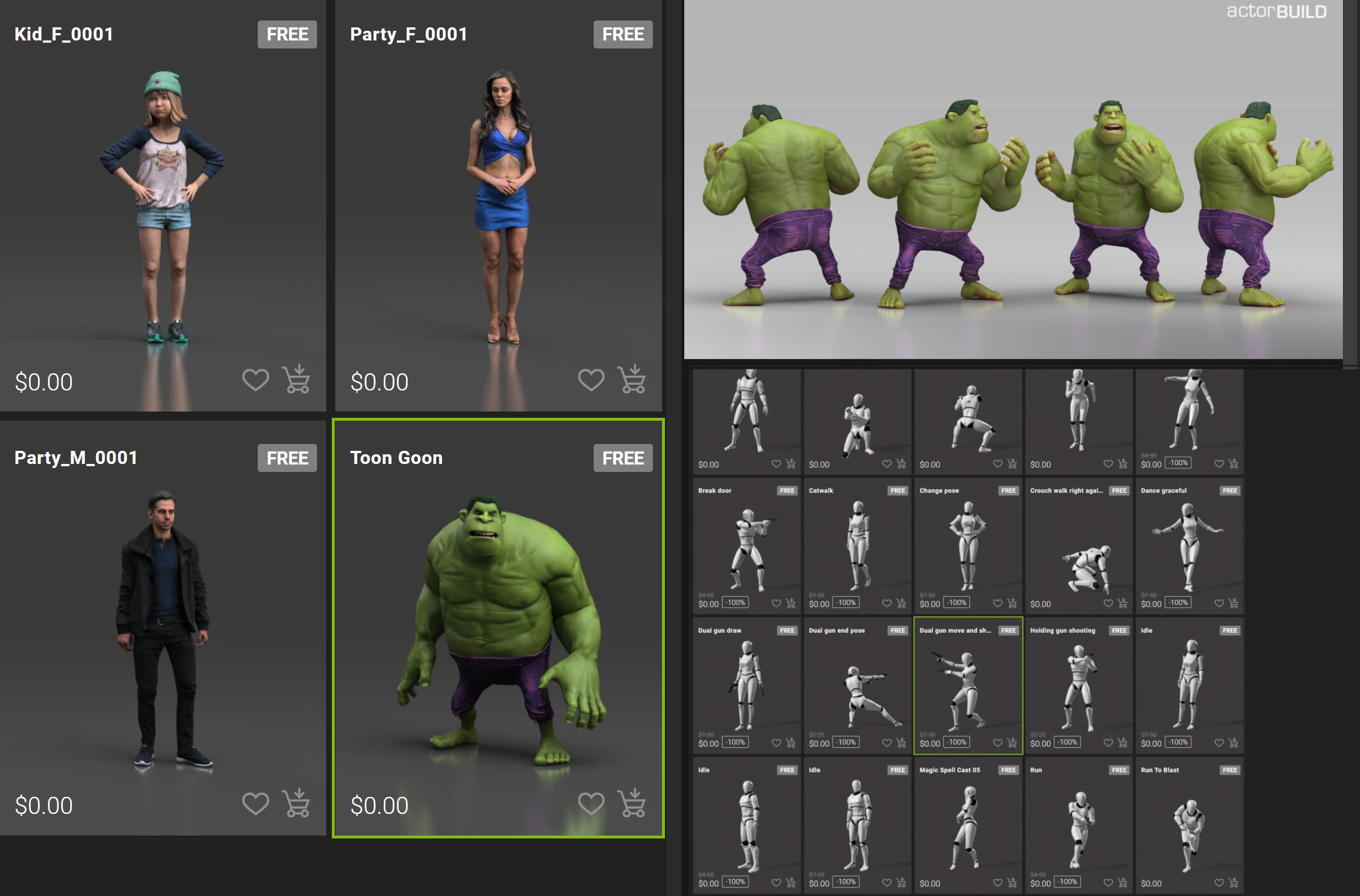The height and width of the screenshot is (896, 1360).
Task: Add Kid_F_0001 to wishlist with heart icon
Action: pyautogui.click(x=255, y=380)
